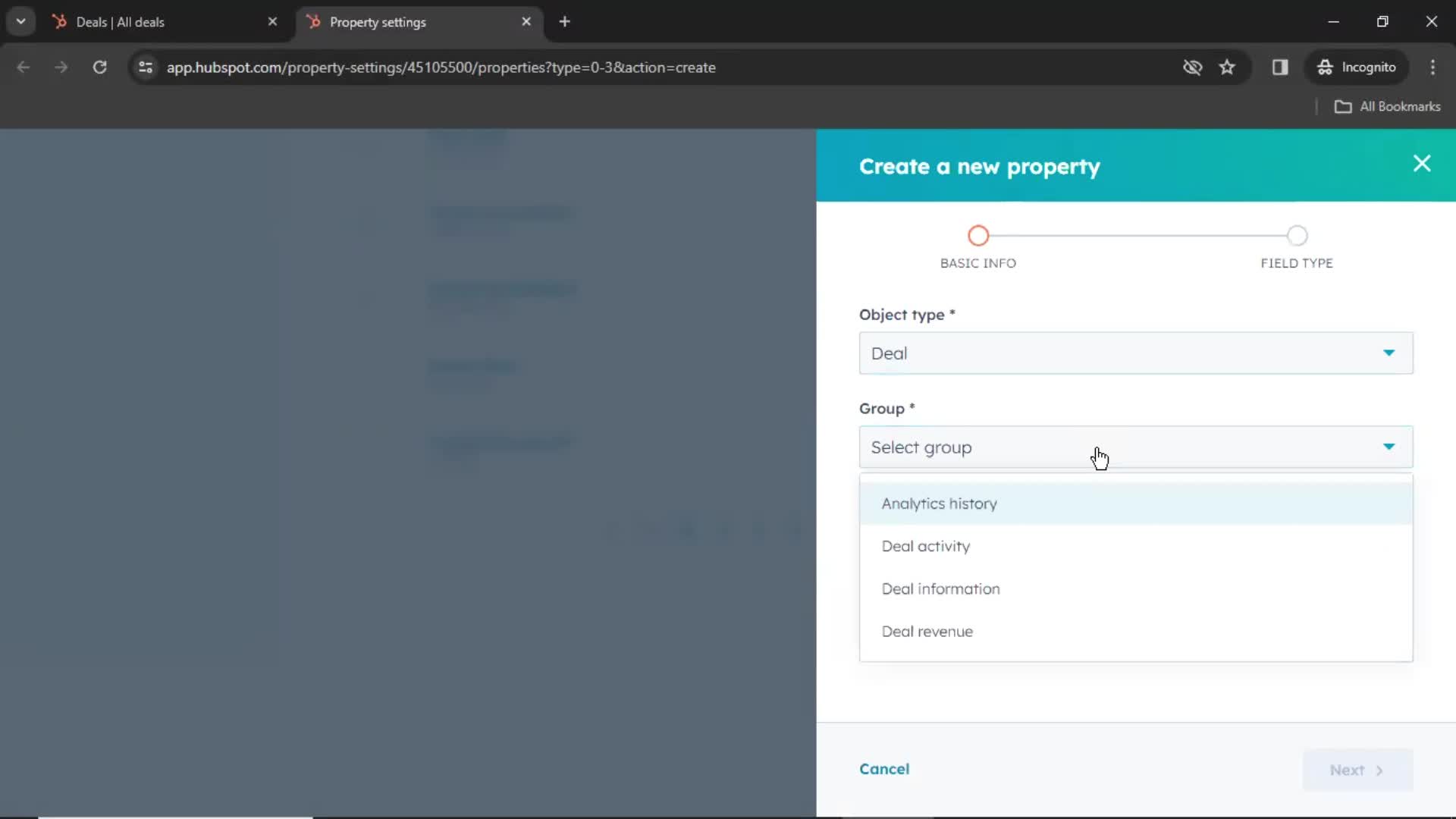Click the HubSpot logo icon in second tab

point(315,22)
